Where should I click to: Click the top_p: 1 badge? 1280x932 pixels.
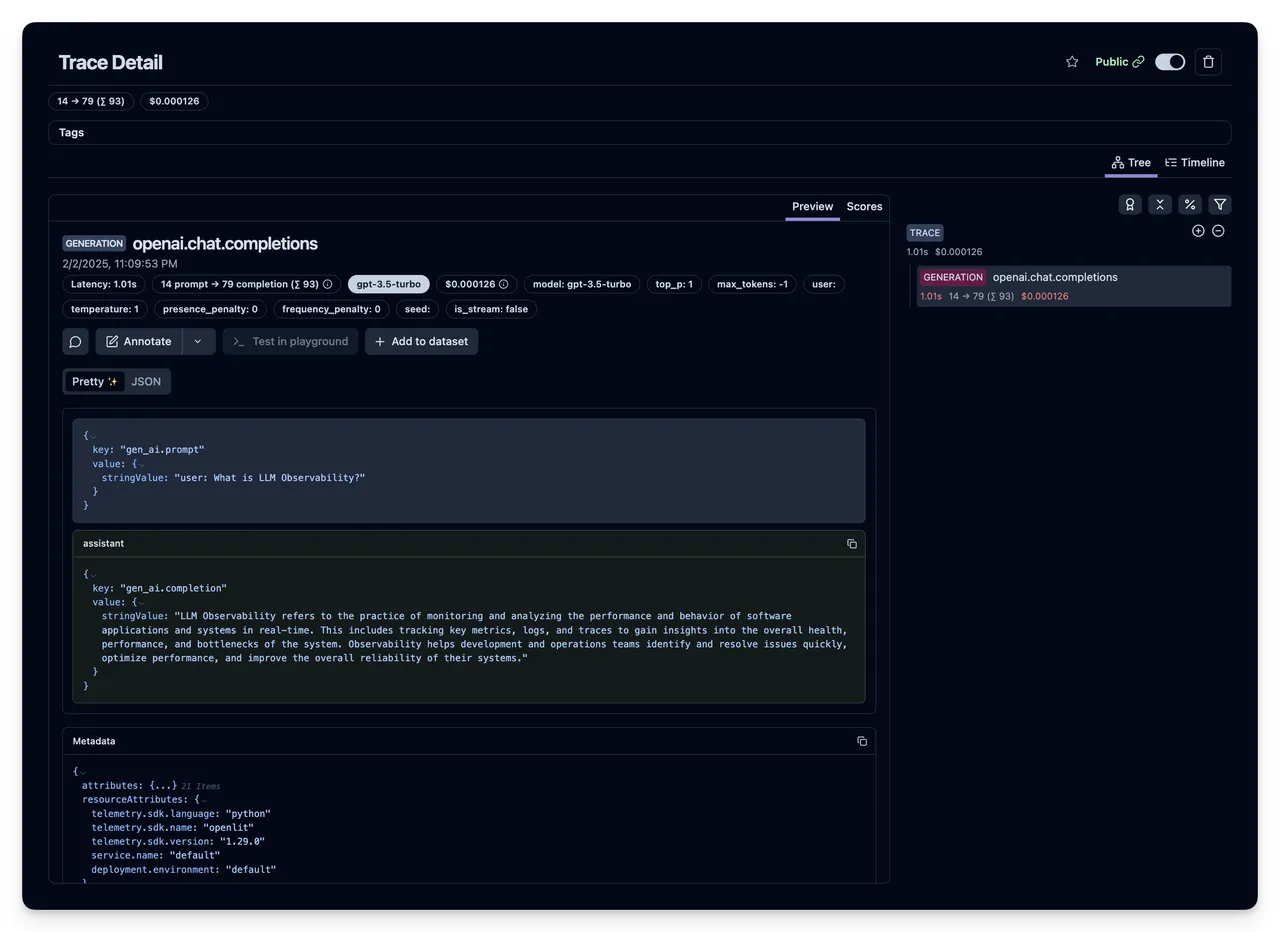pos(674,284)
